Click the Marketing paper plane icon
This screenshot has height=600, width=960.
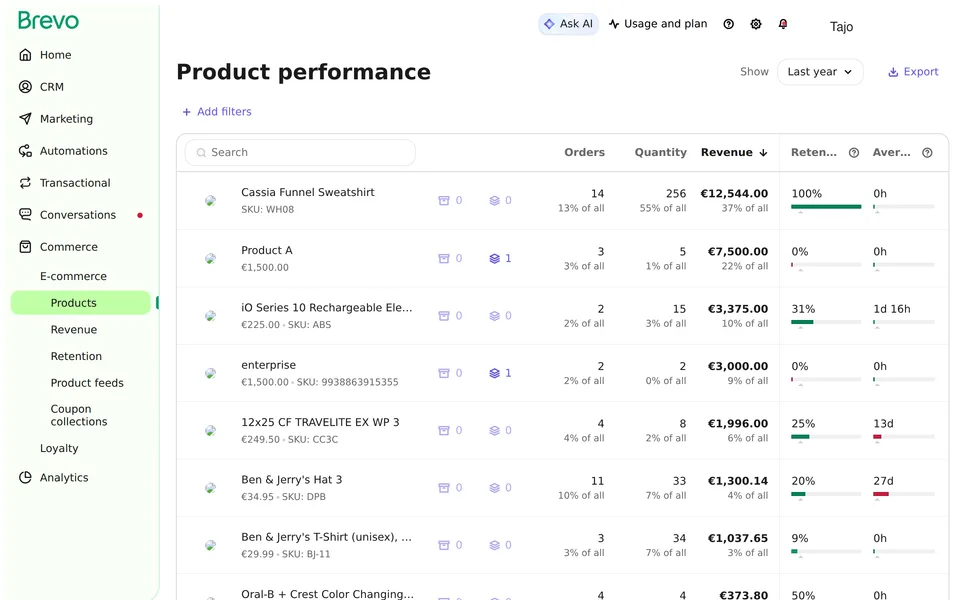(x=25, y=118)
